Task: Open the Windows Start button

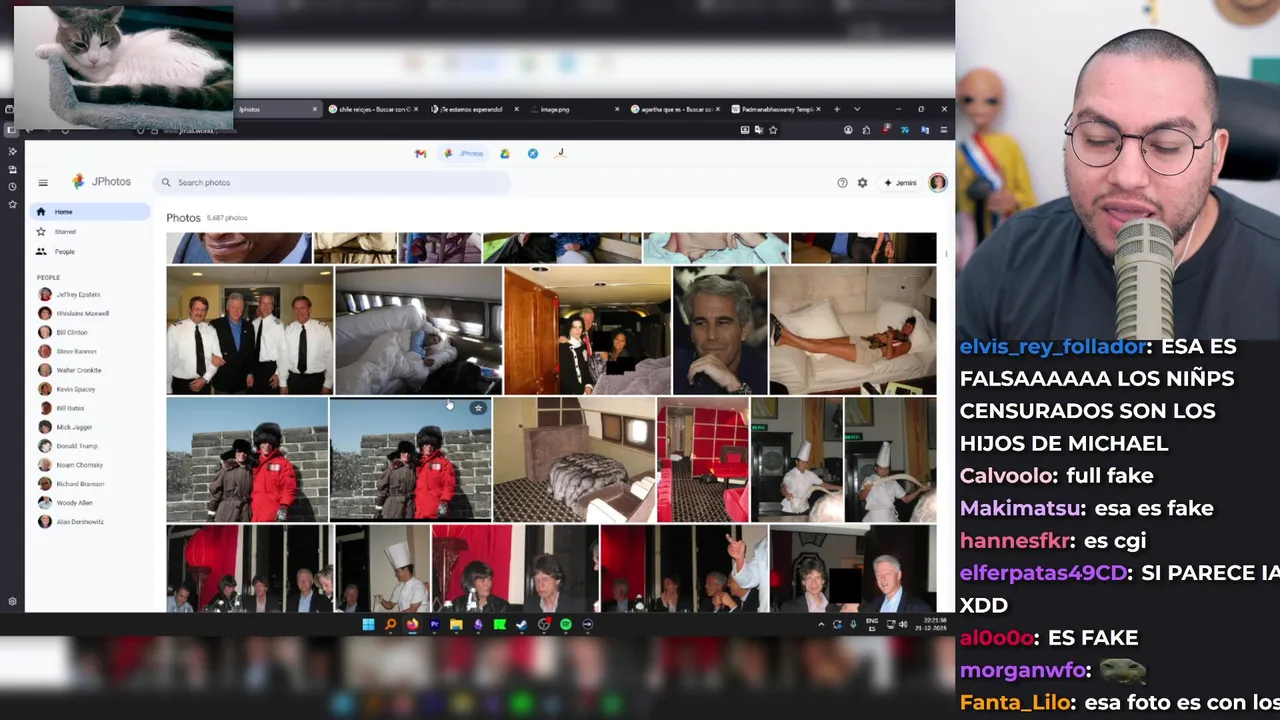Action: [x=368, y=625]
